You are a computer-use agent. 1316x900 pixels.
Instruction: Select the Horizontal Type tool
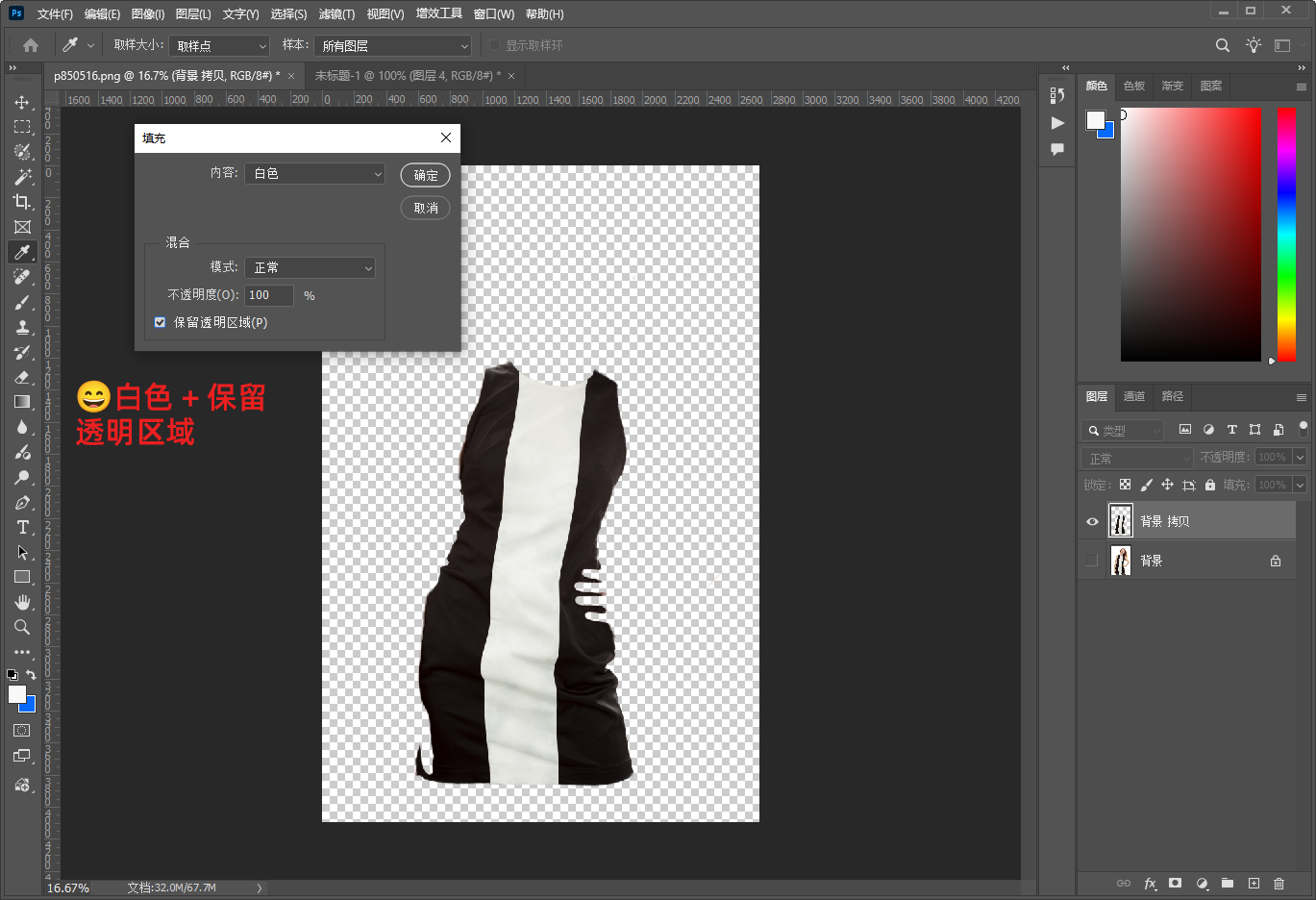point(22,527)
